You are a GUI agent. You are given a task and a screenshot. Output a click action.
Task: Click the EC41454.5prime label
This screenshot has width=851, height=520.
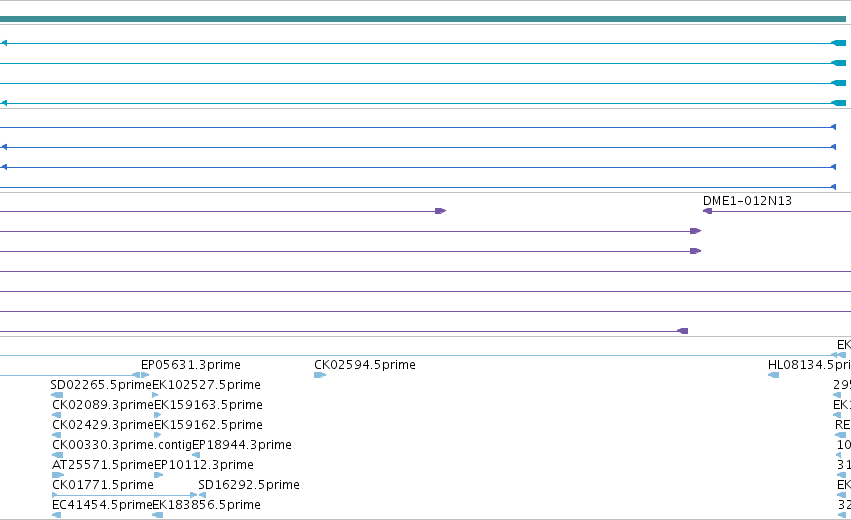(102, 505)
